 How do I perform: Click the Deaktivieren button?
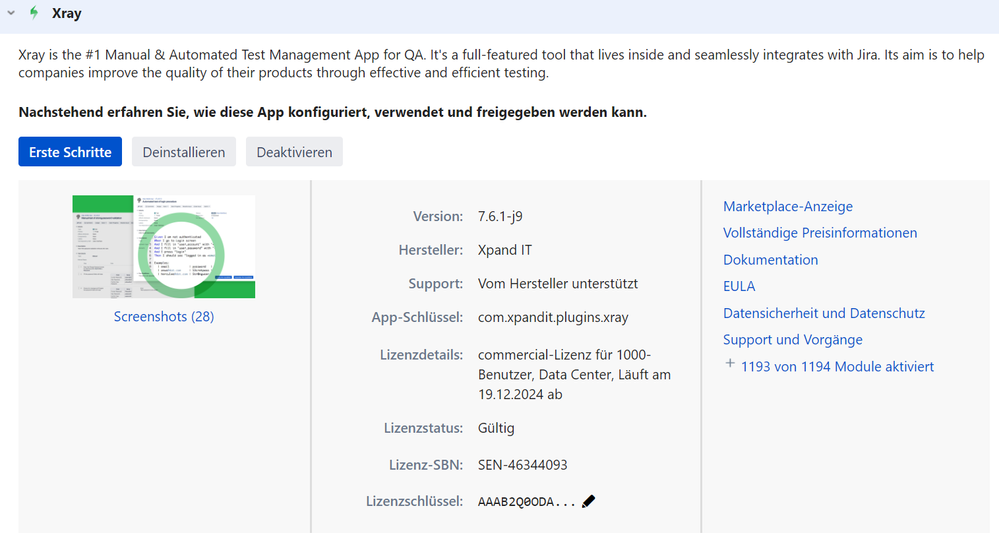point(294,152)
